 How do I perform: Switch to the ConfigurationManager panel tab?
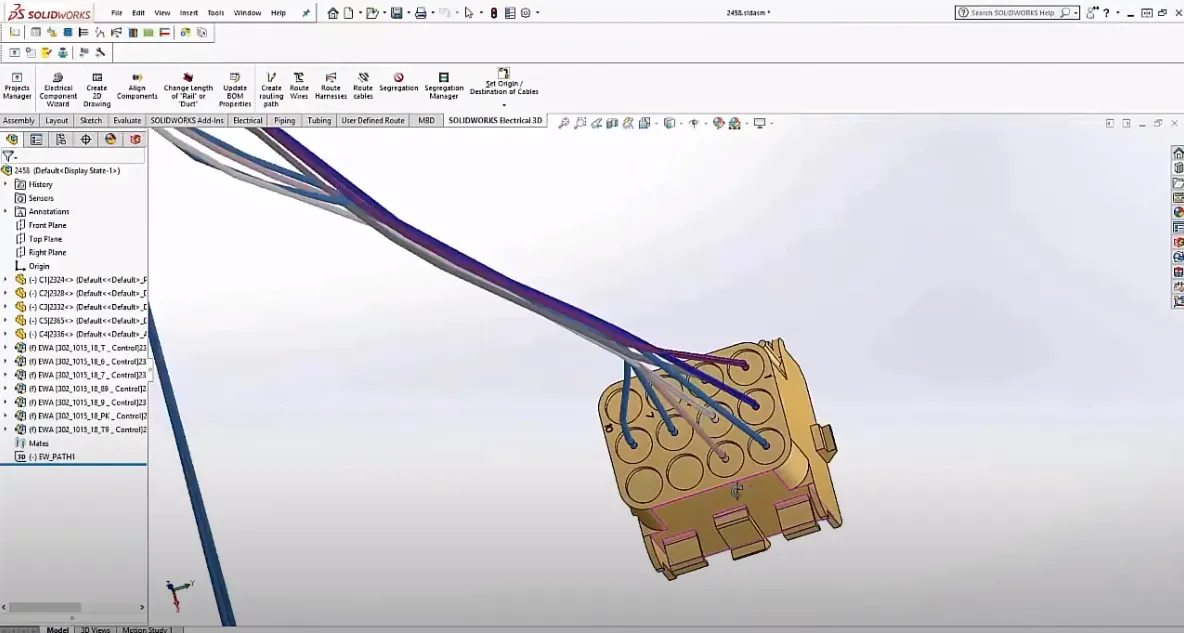(x=61, y=140)
